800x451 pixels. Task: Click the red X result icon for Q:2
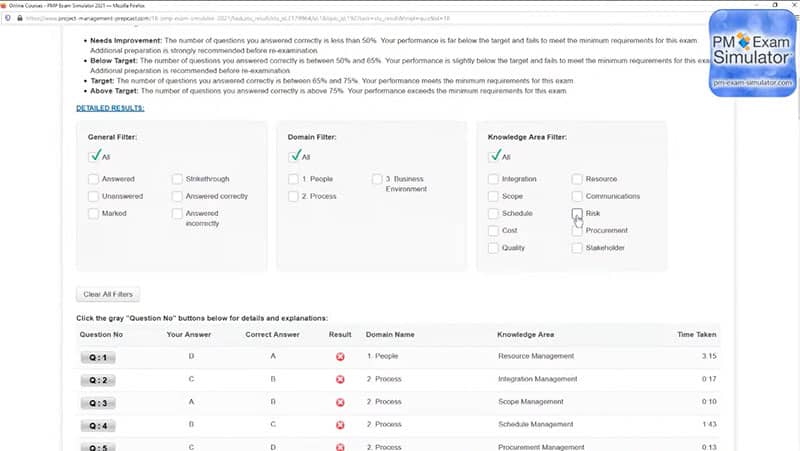340,380
